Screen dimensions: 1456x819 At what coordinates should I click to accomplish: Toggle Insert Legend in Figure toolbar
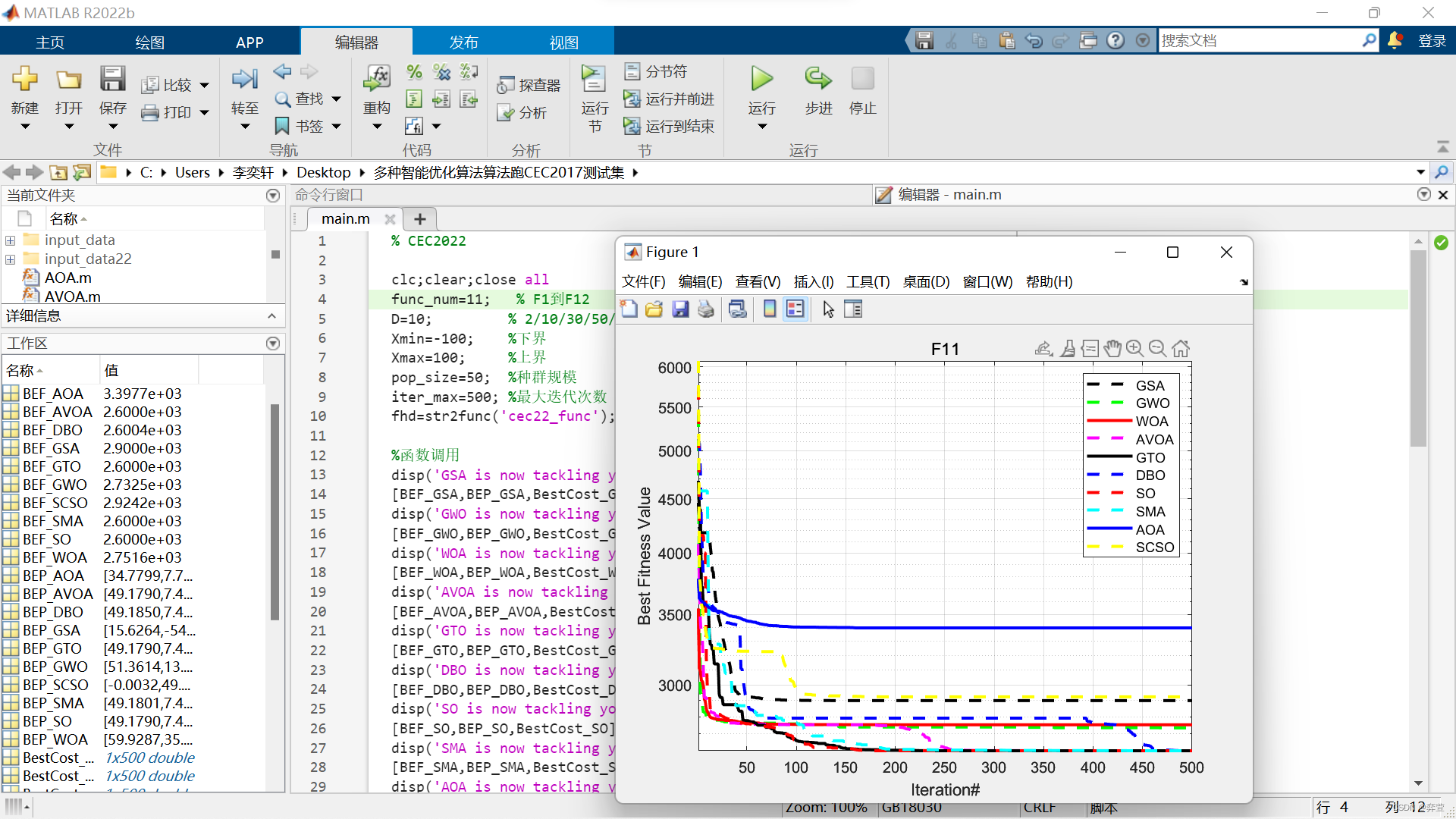[x=795, y=309]
